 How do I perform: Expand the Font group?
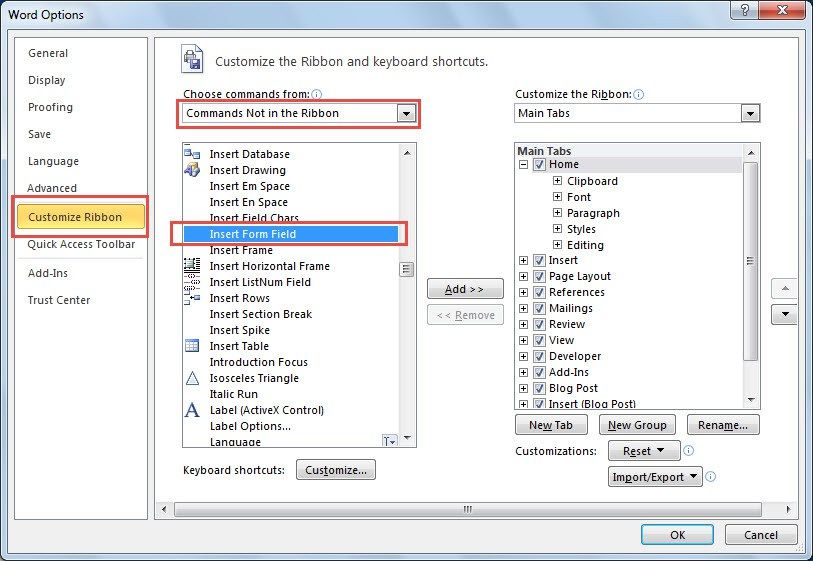[x=557, y=197]
